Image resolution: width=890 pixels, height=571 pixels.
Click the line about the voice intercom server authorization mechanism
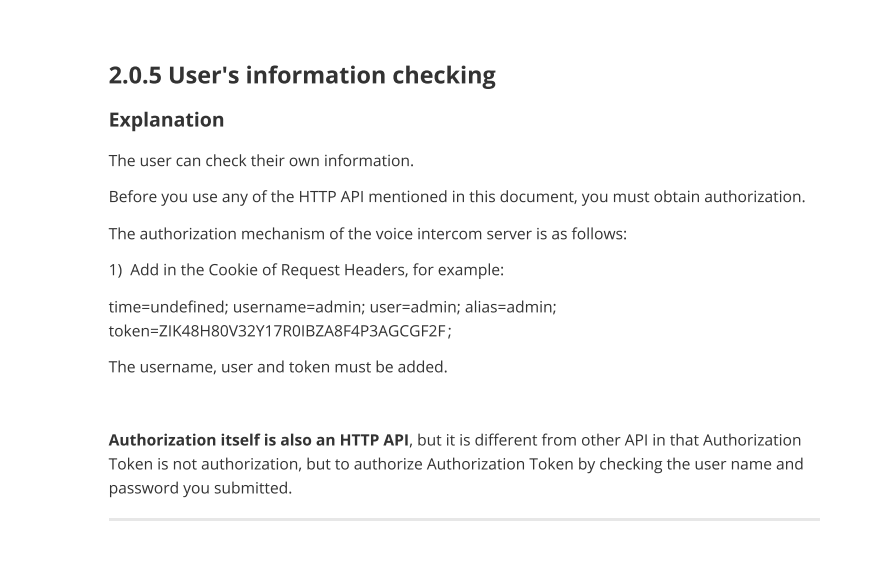click(368, 234)
